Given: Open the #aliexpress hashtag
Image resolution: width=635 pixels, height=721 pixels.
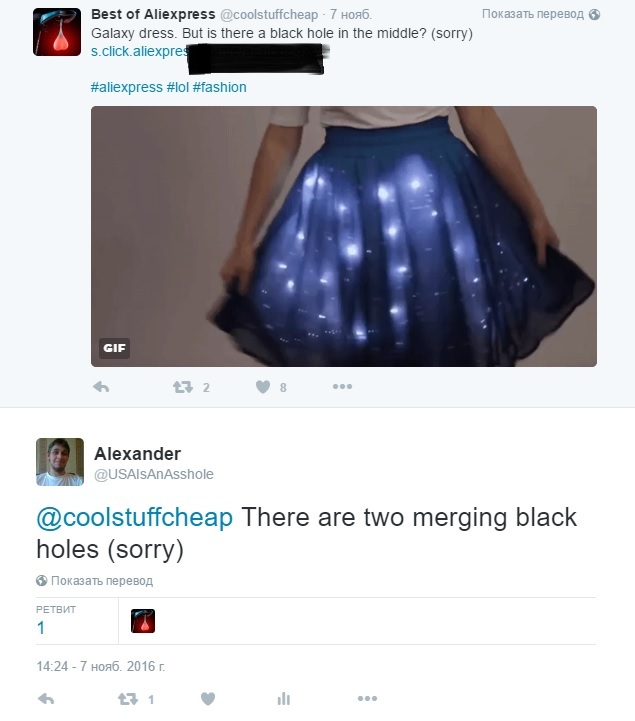Looking at the screenshot, I should tap(126, 87).
